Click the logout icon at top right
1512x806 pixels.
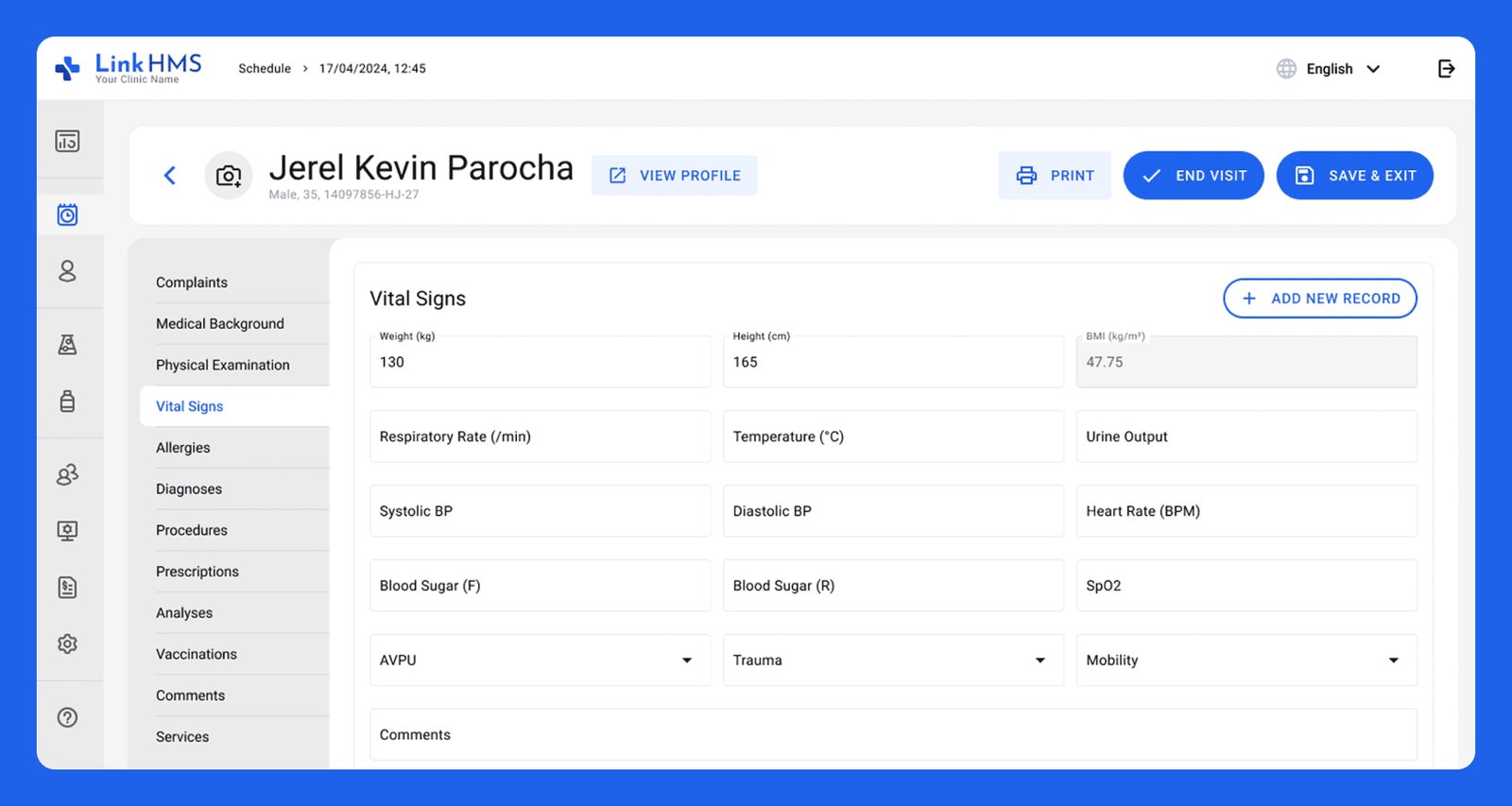tap(1446, 69)
